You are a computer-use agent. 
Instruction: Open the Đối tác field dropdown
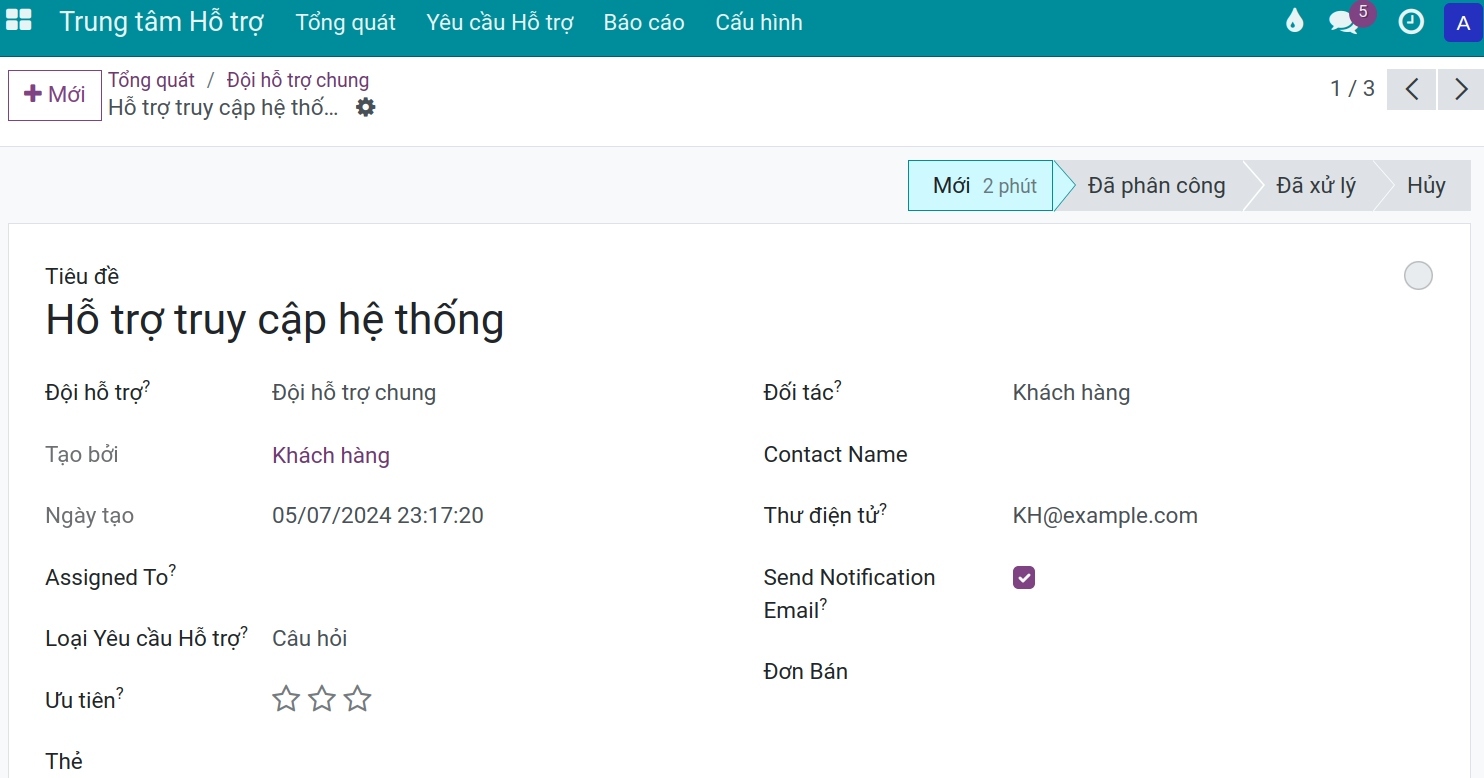(x=1224, y=393)
